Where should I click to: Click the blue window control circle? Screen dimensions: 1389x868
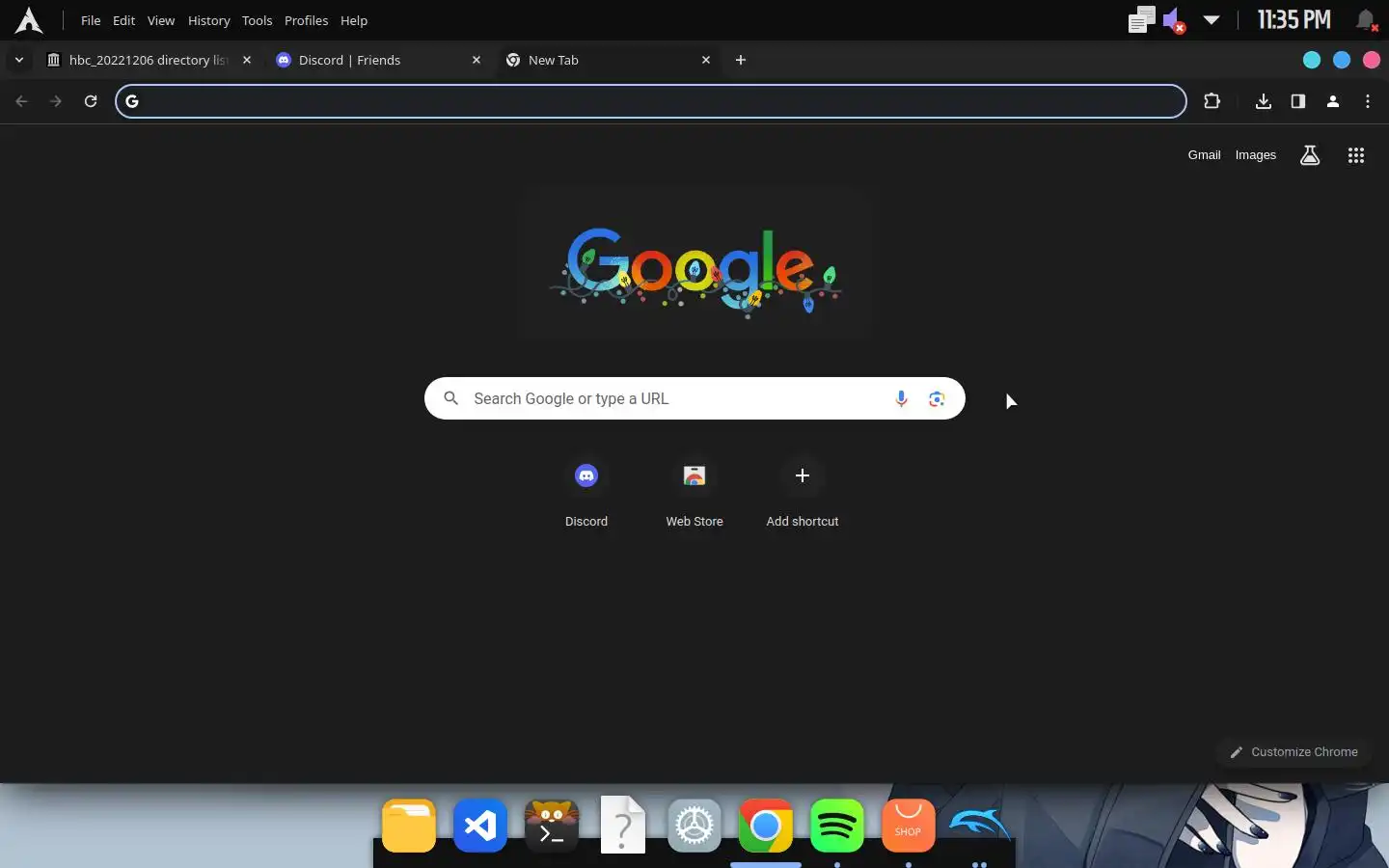[x=1342, y=60]
